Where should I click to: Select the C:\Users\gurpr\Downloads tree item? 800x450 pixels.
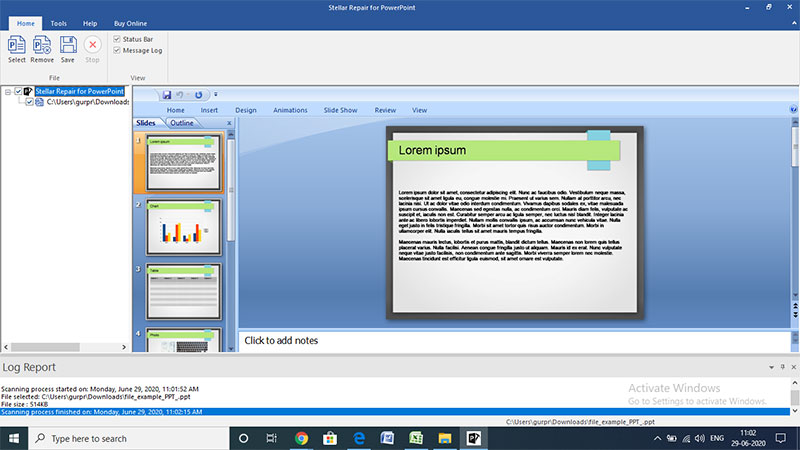tap(88, 102)
